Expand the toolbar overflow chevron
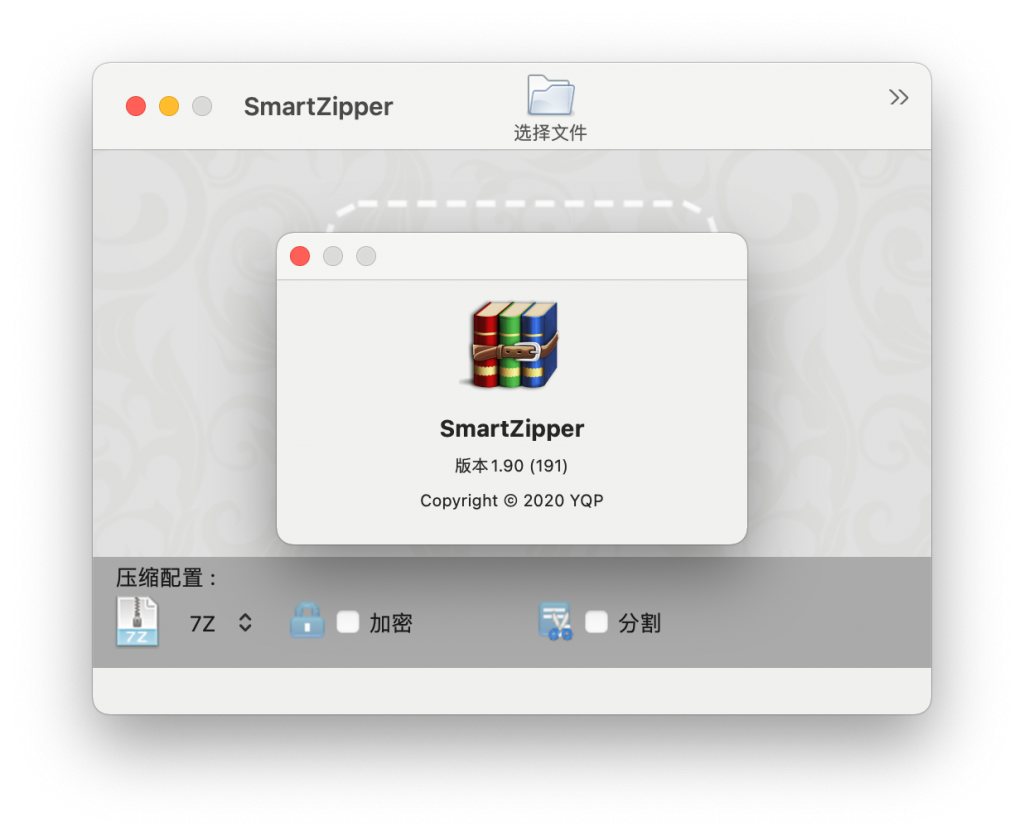The width and height of the screenshot is (1024, 837). pos(899,97)
